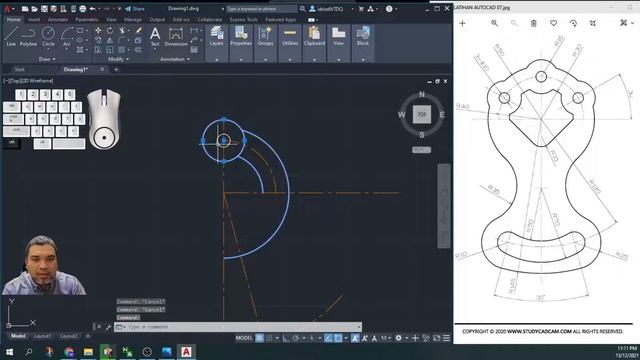Expand the Draw panel dropdown

(47, 59)
